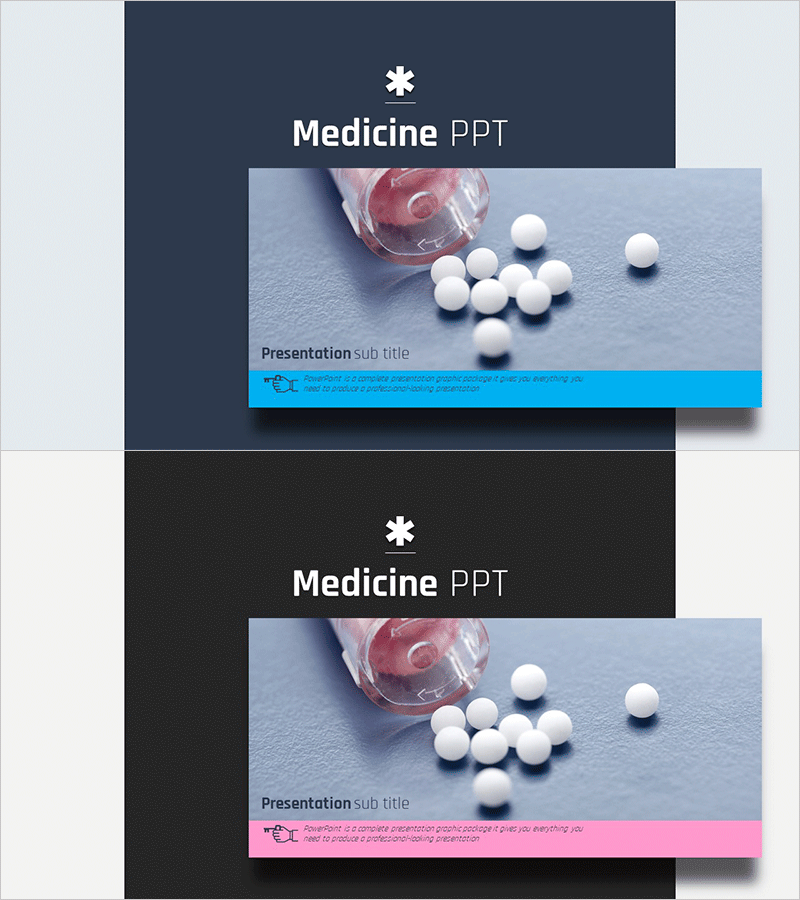The width and height of the screenshot is (800, 900).
Task: Select the "Medicine PPT" title on navy slide
Action: coord(400,133)
